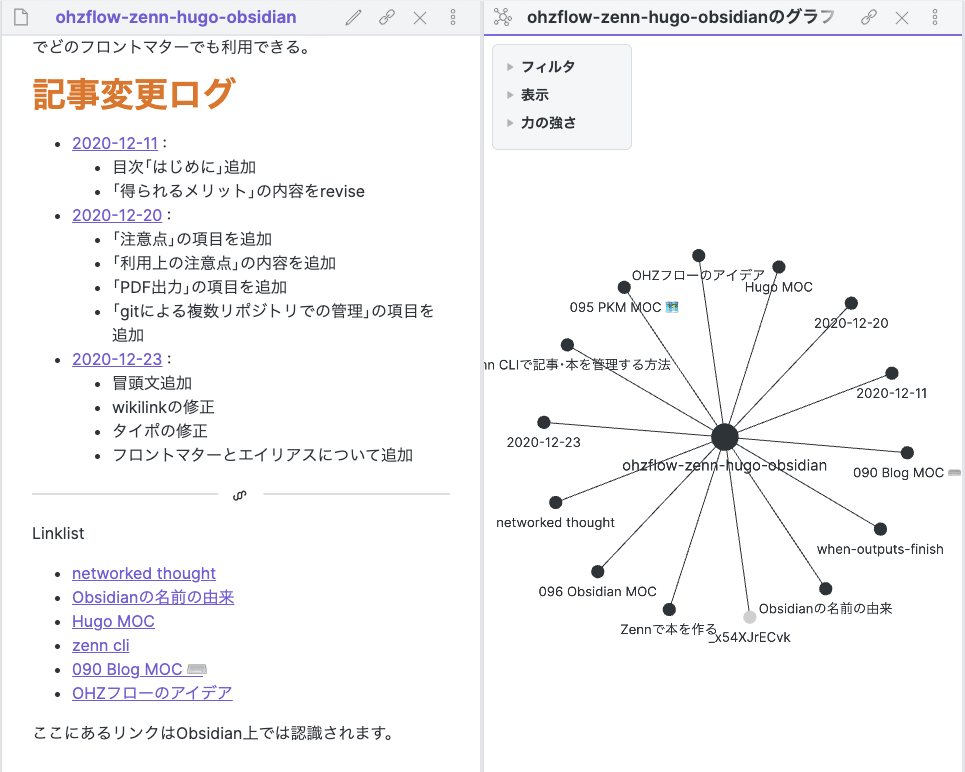This screenshot has width=965, height=772.
Task: Select the grey _x54XJrECvk graph node
Action: click(750, 617)
